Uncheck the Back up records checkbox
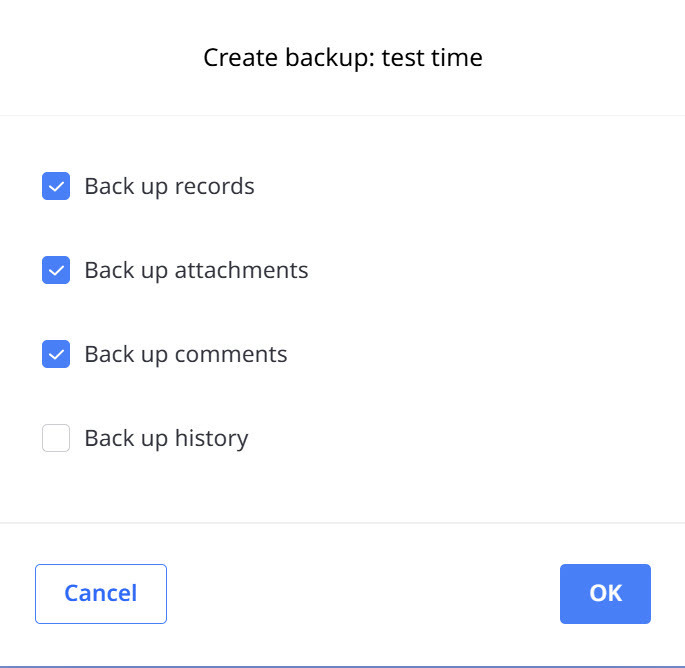The width and height of the screenshot is (685, 668). (x=56, y=186)
